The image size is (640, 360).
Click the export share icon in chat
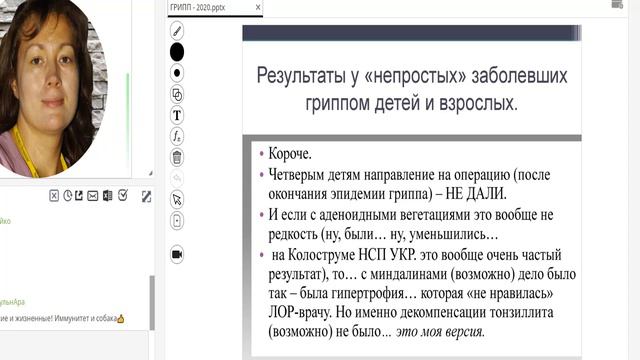coord(79,196)
